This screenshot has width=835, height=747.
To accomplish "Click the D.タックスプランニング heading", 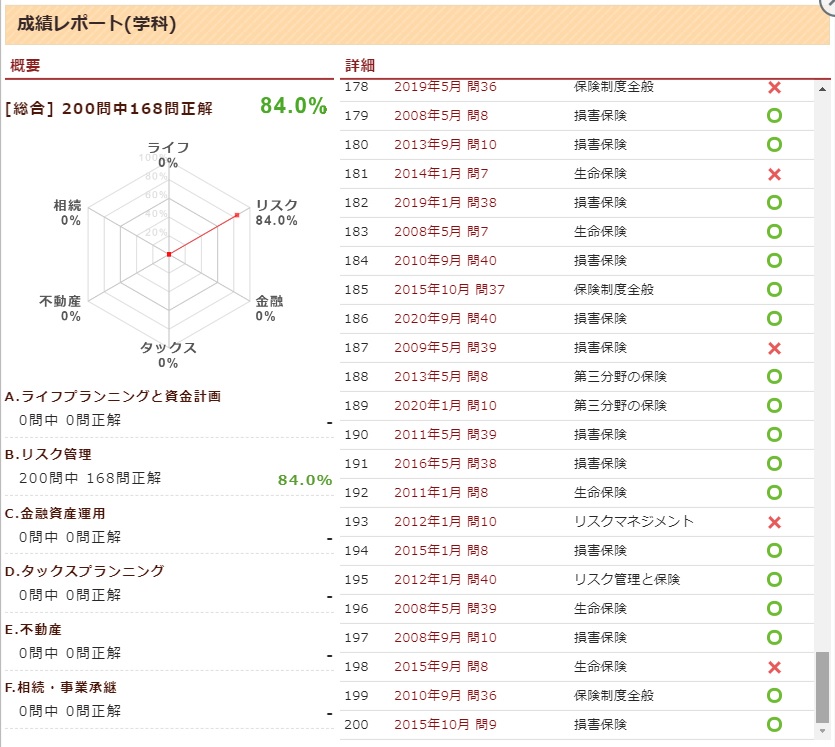I will tap(85, 571).
